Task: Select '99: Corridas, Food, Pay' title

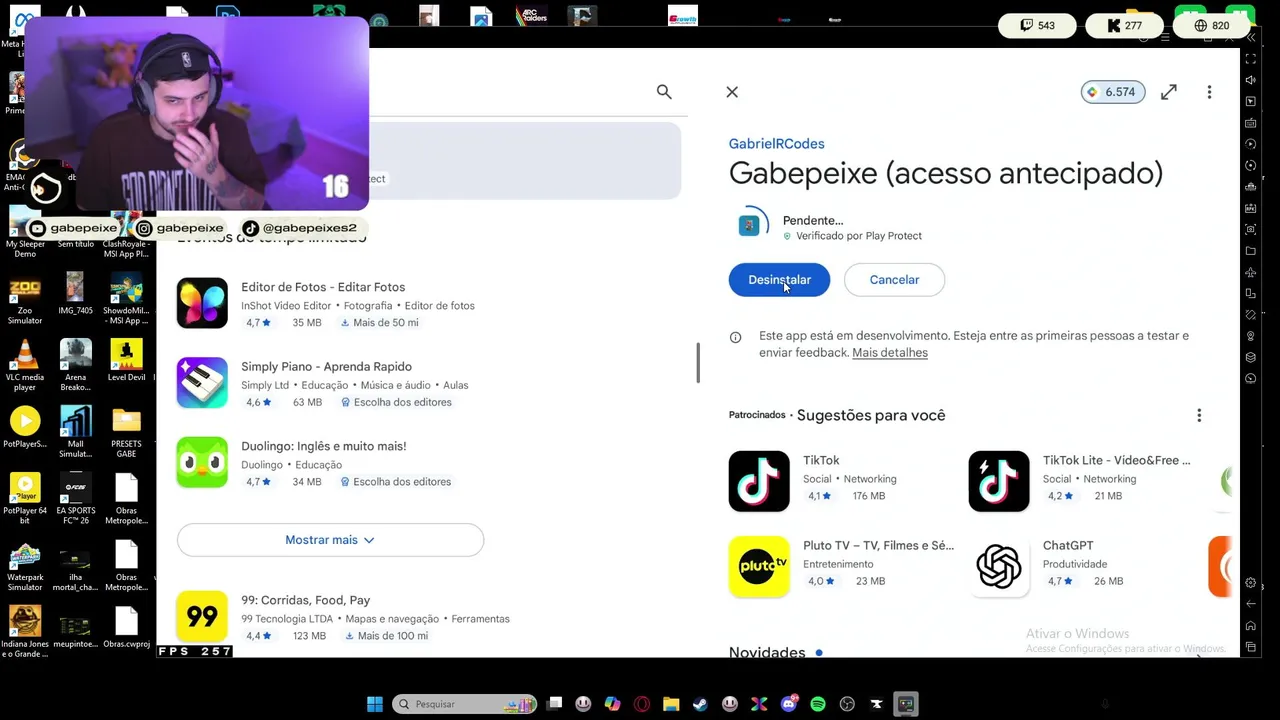Action: pos(305,600)
